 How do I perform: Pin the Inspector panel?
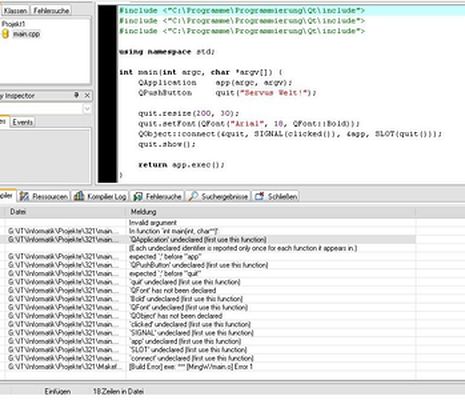click(x=76, y=95)
